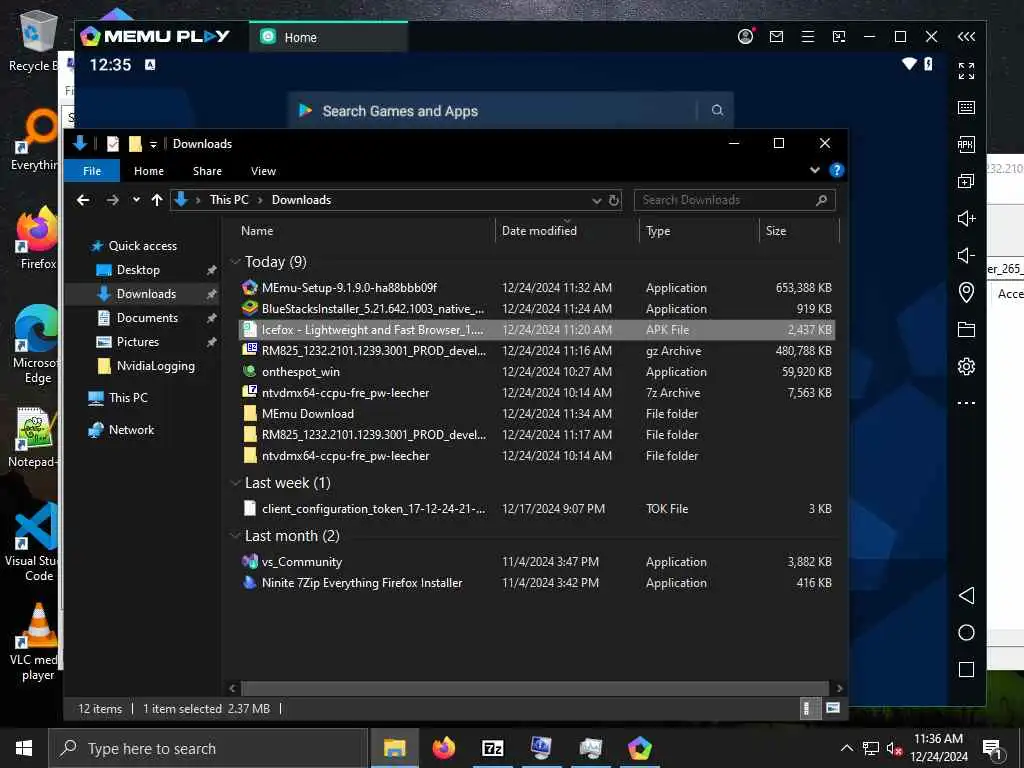Click the horizontal scrollbar in file list
The width and height of the screenshot is (1024, 768).
[535, 688]
